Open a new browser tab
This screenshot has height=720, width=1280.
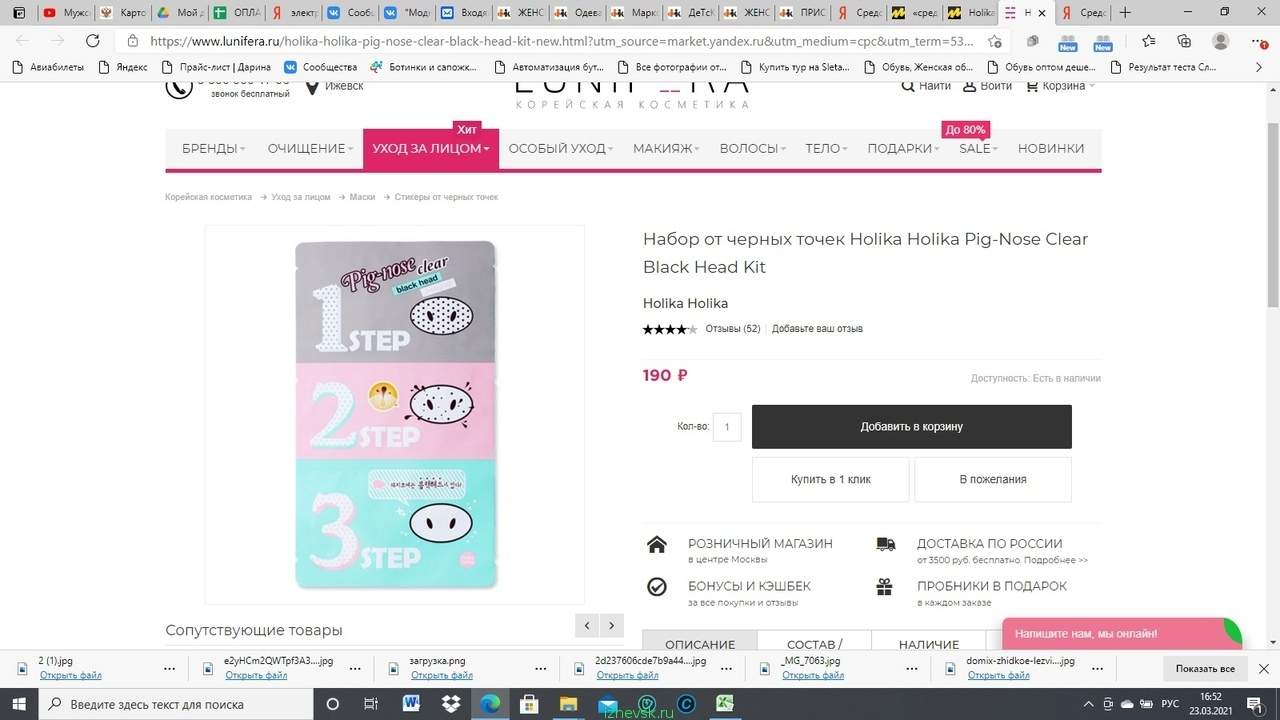(x=1126, y=13)
